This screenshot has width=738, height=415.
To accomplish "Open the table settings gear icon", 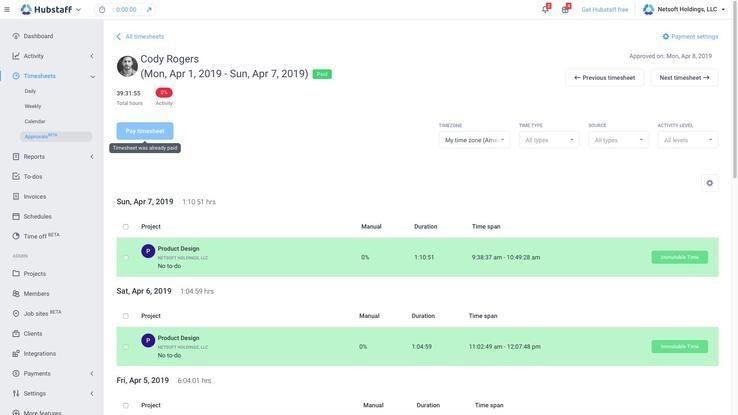I will pyautogui.click(x=709, y=183).
